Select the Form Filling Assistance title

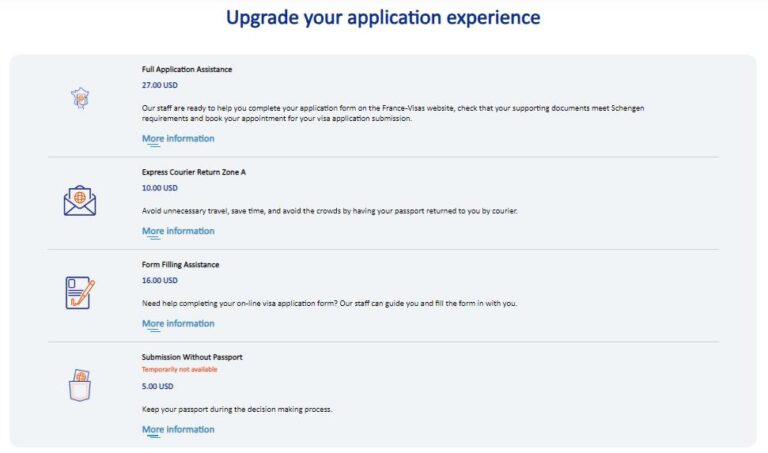click(181, 265)
